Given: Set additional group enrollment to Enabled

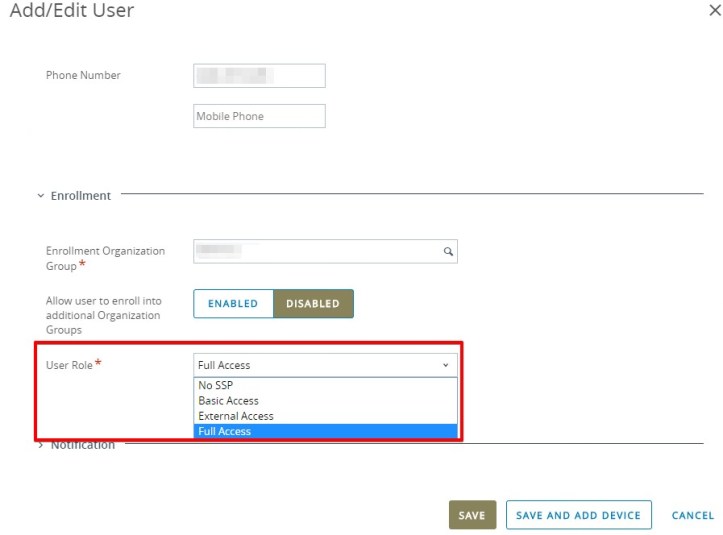Looking at the screenshot, I should click(x=233, y=304).
